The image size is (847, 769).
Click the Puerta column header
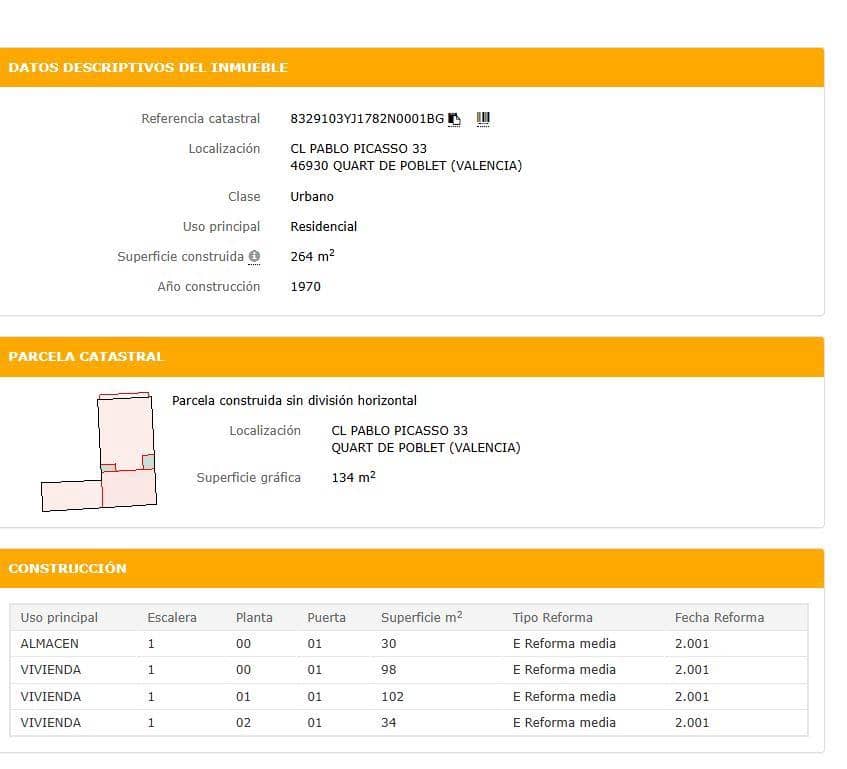point(326,617)
